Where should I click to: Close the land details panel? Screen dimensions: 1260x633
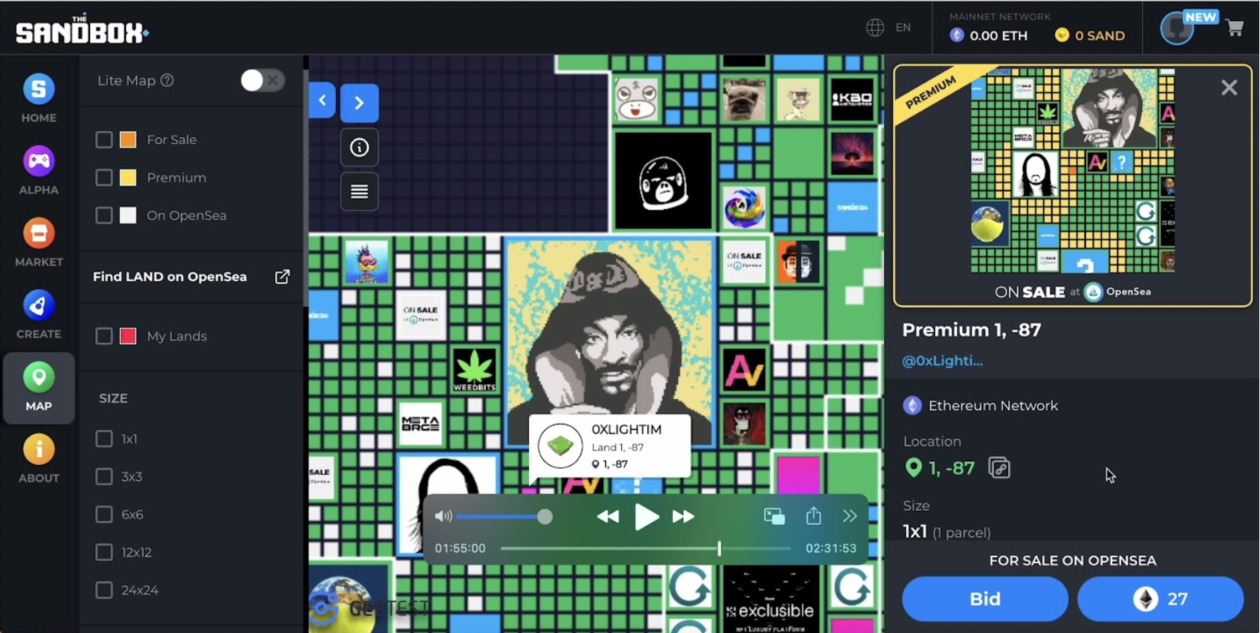pyautogui.click(x=1229, y=88)
